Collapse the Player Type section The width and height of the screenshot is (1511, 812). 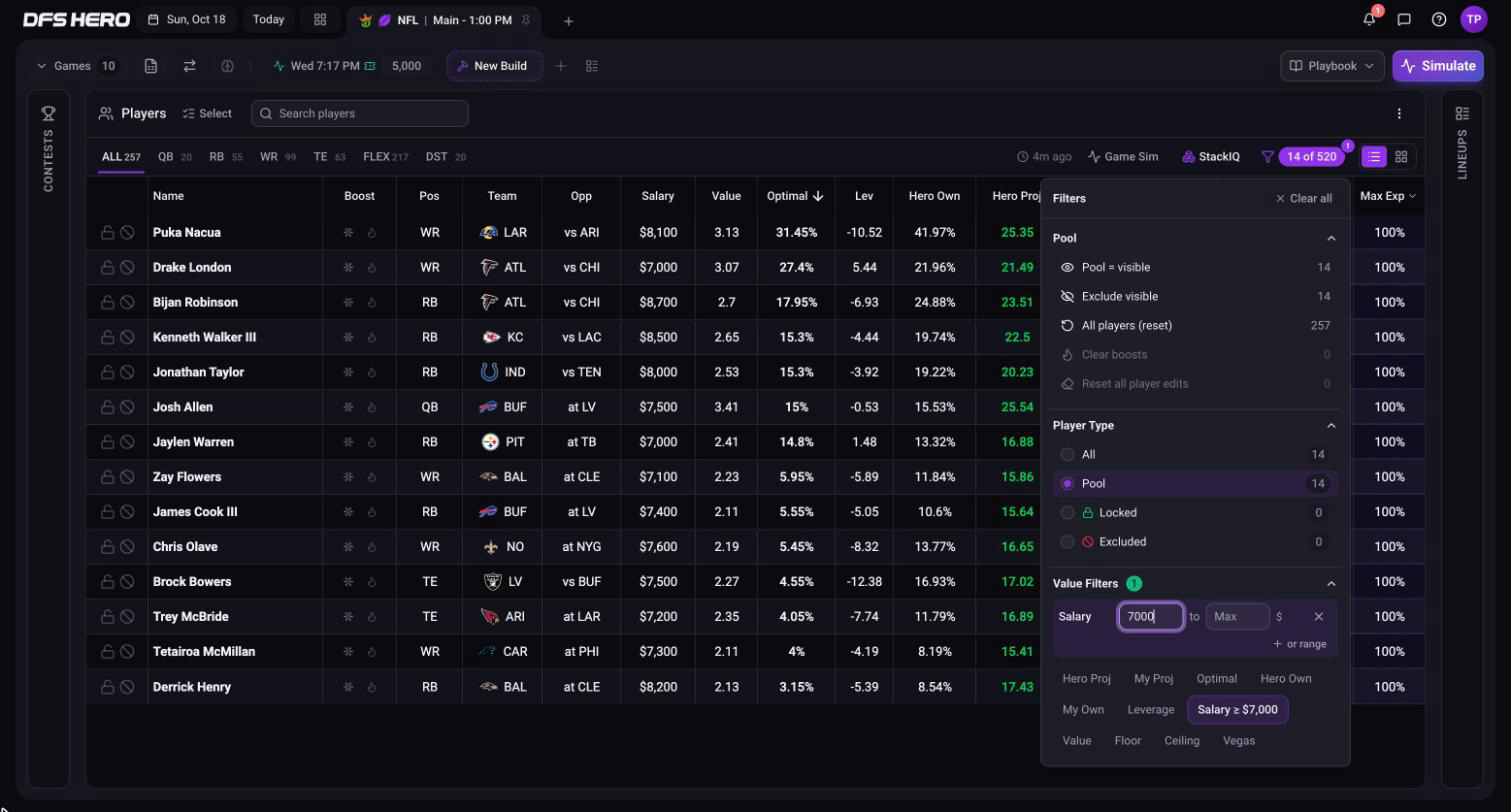tap(1331, 425)
